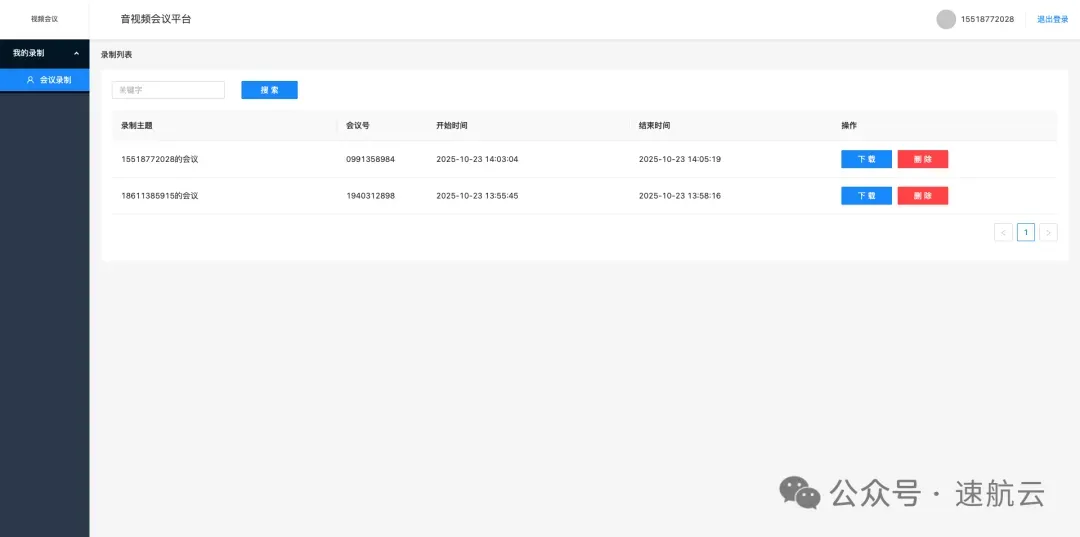Collapse the 我的录制 sidebar section
The image size is (1080, 537).
(76, 53)
